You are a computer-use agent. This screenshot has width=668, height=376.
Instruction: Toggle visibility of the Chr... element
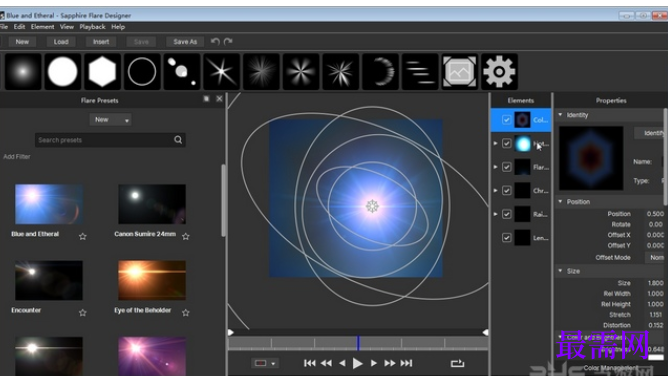[507, 190]
